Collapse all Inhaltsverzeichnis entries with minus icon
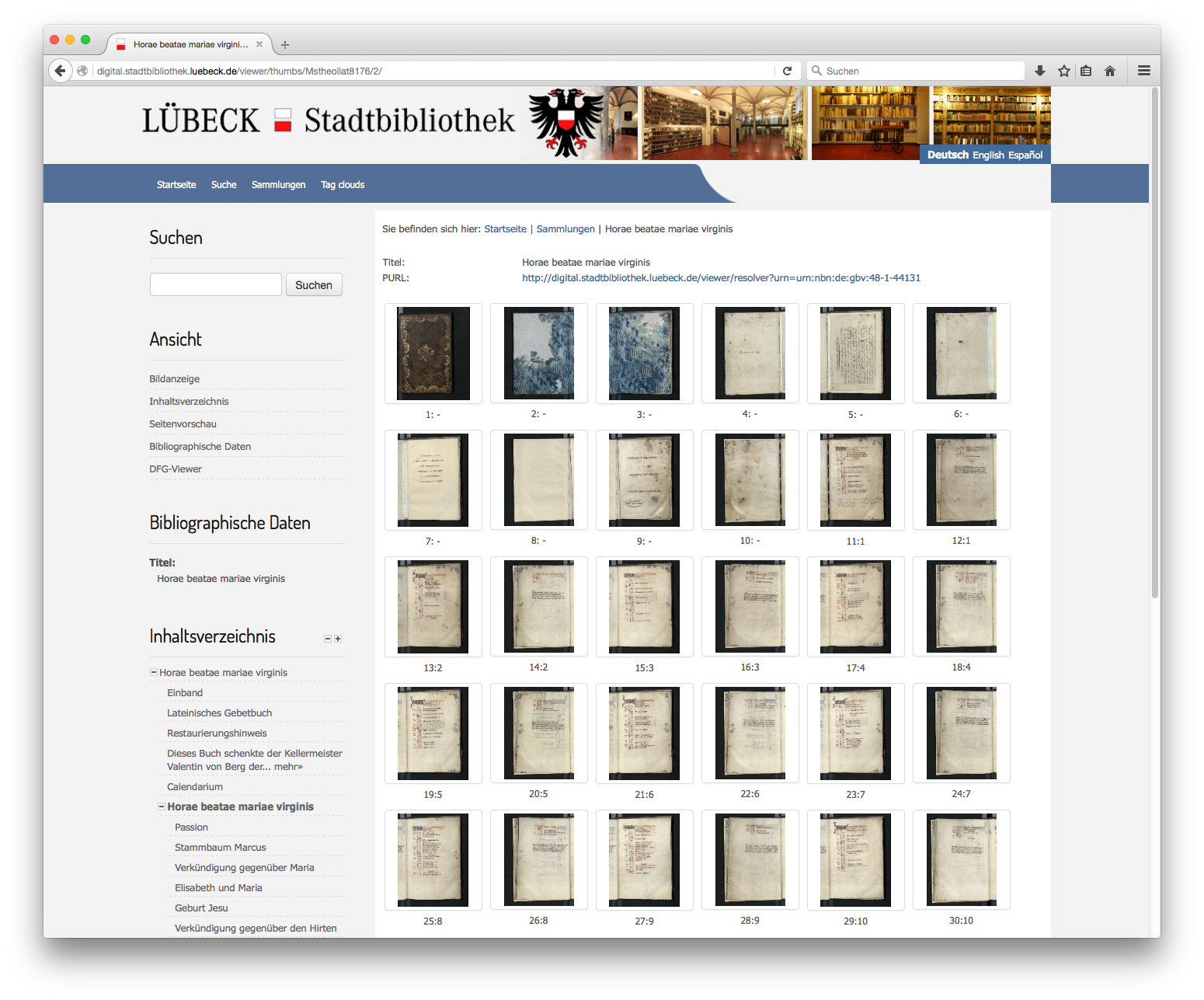The width and height of the screenshot is (1204, 1000). (x=328, y=639)
